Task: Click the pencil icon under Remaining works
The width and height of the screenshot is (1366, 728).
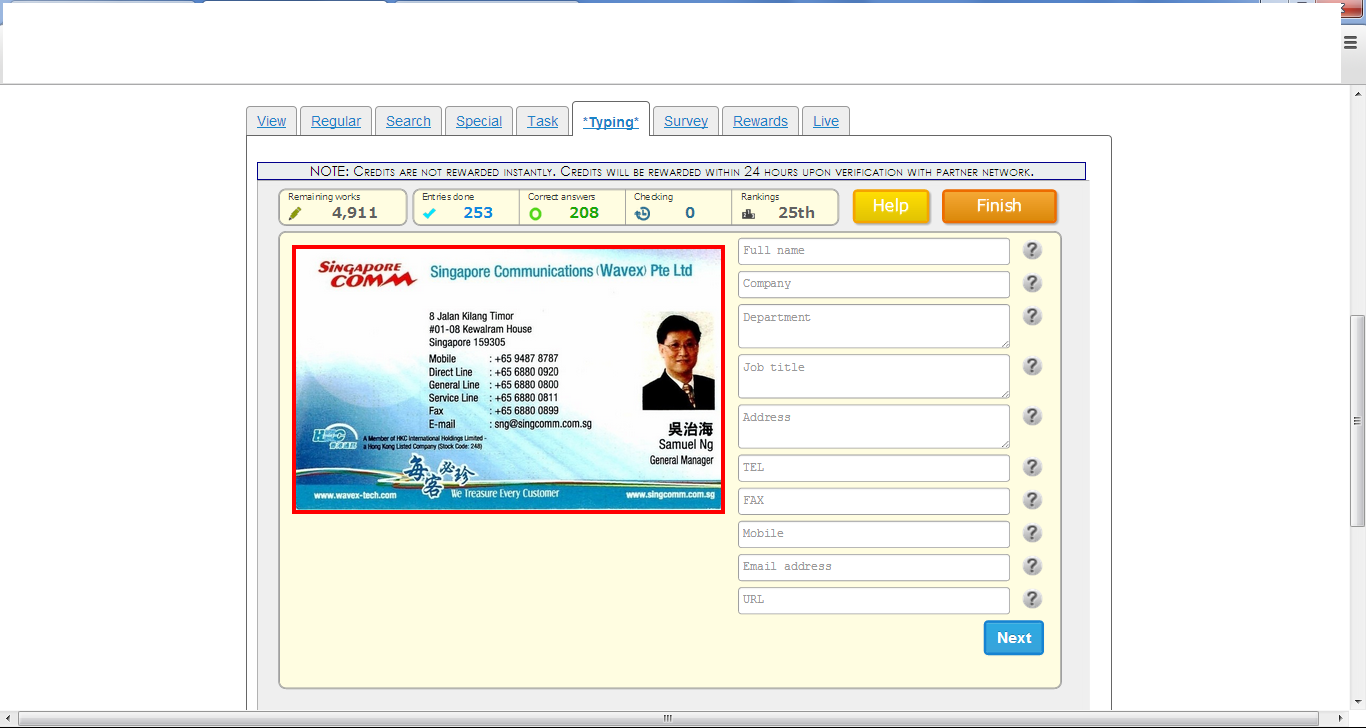Action: 295,213
